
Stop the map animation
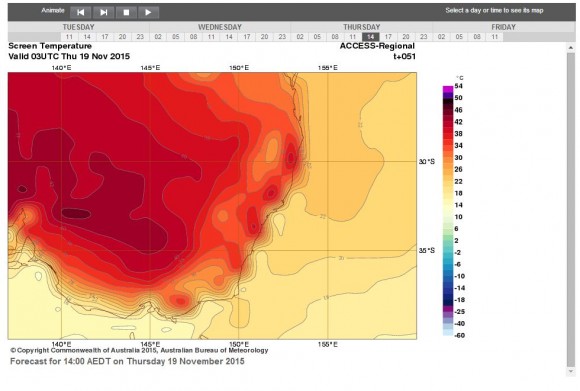126,12
